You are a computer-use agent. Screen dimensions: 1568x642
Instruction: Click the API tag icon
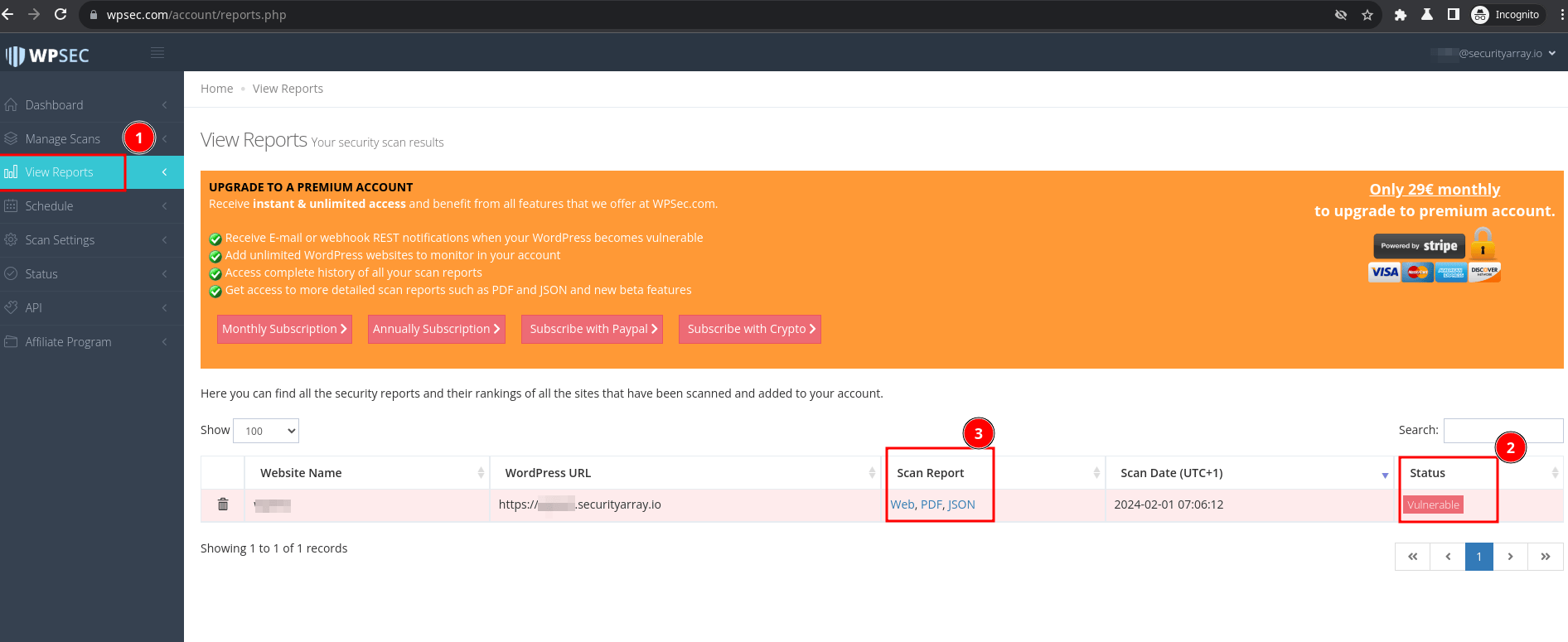click(11, 307)
